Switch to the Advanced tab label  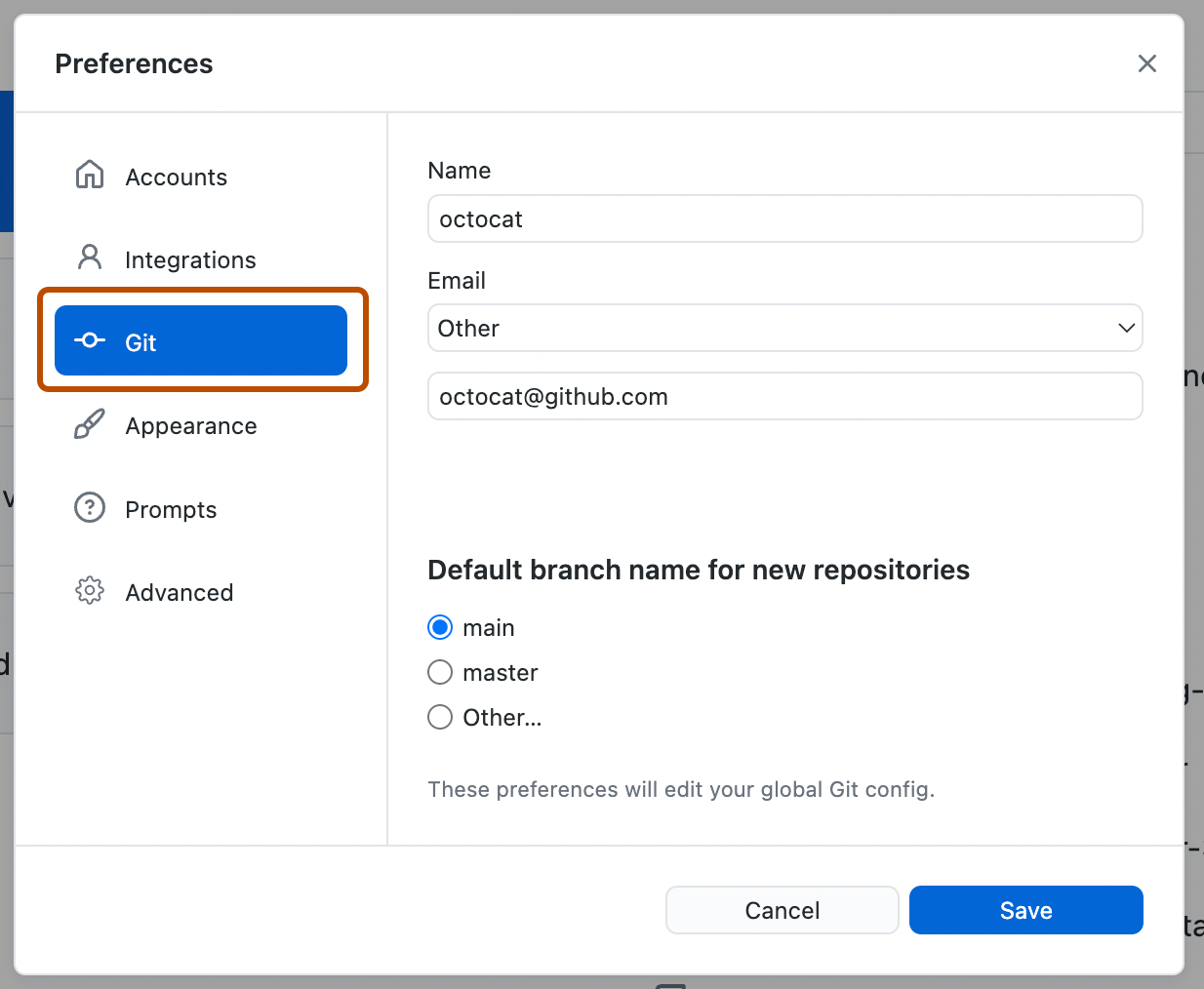[180, 593]
